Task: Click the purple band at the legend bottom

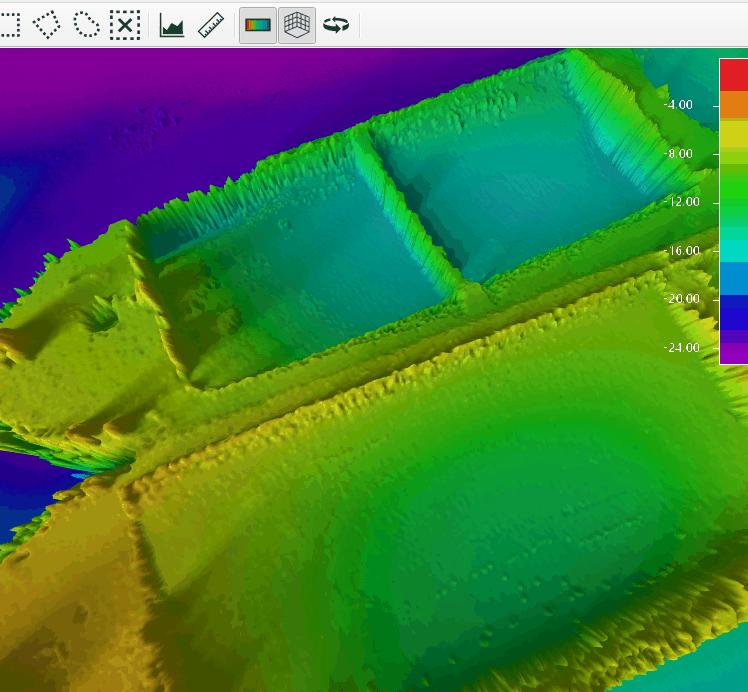Action: (733, 352)
